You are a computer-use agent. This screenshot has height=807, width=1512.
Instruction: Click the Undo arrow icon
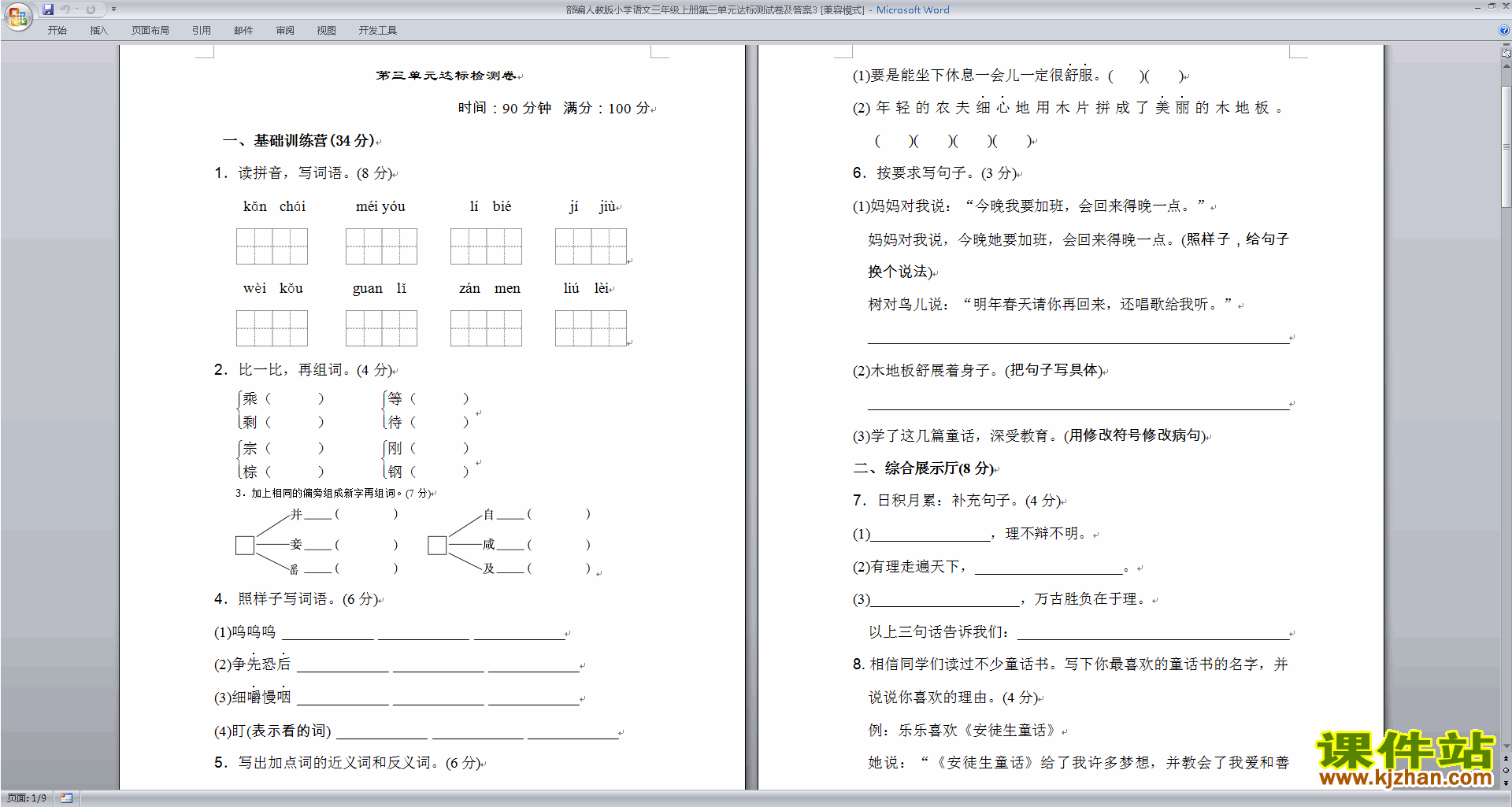click(65, 9)
